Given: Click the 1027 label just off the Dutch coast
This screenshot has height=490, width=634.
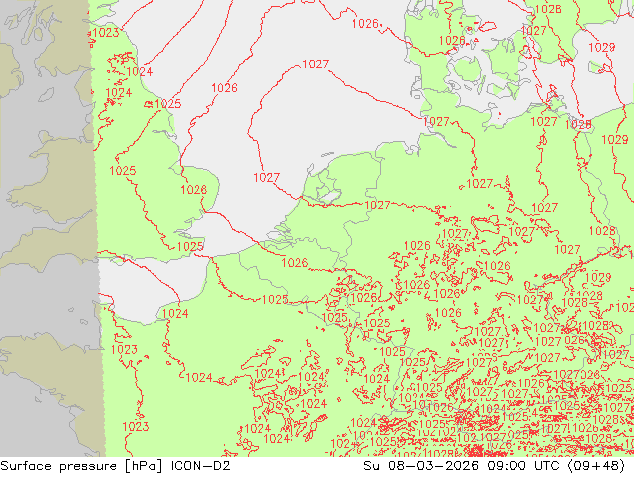Looking at the screenshot, I should [x=266, y=177].
